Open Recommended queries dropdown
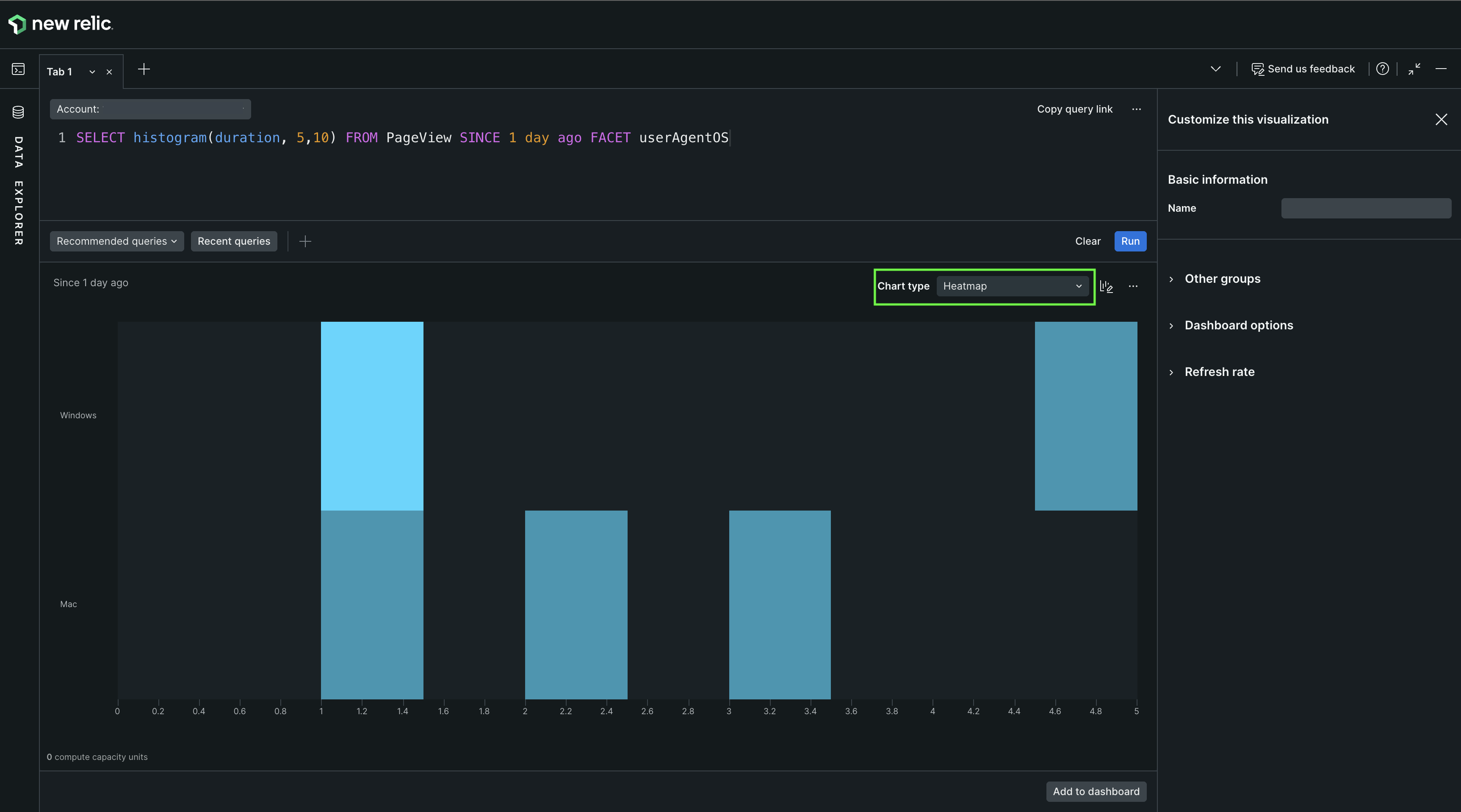This screenshot has width=1461, height=812. tap(117, 241)
